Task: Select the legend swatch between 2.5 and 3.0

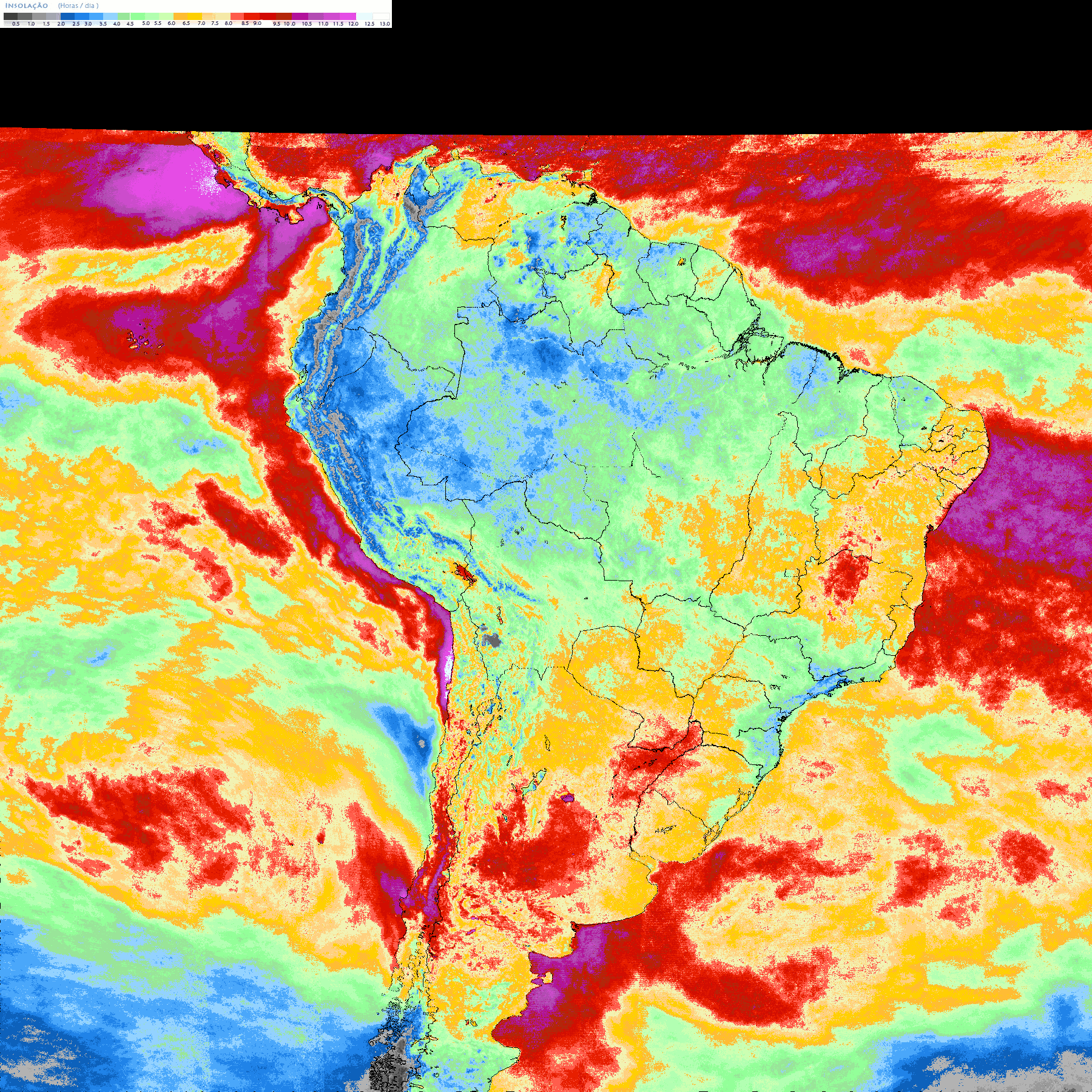Action: click(82, 16)
